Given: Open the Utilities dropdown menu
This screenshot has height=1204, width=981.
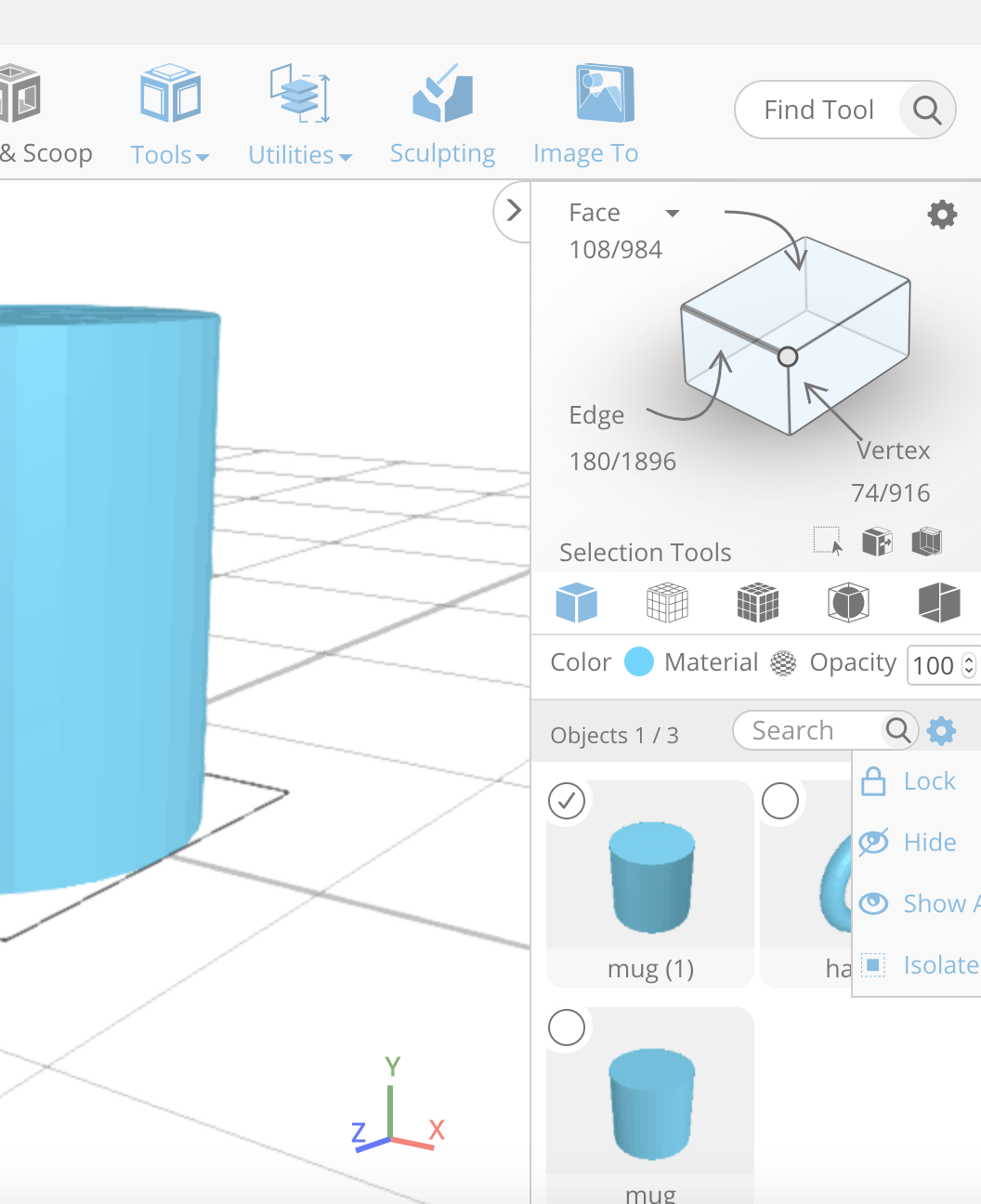Looking at the screenshot, I should click(299, 154).
